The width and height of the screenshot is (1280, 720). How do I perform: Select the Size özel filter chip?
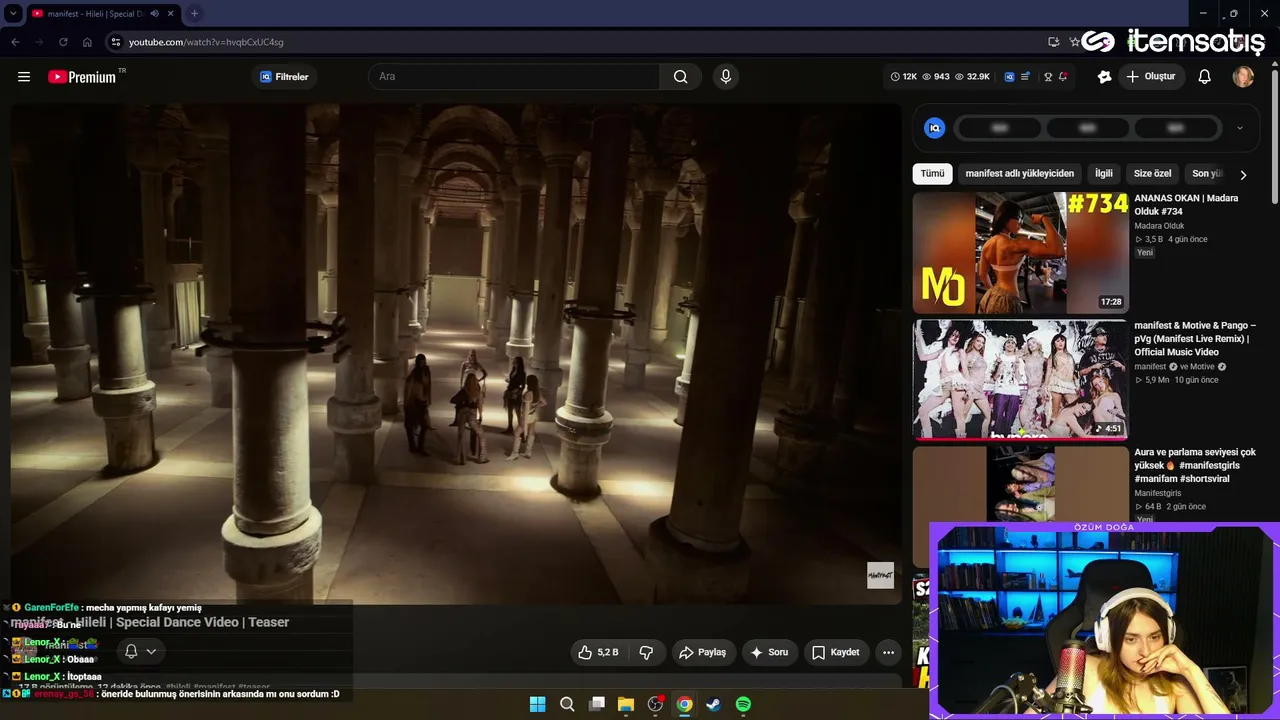[x=1152, y=173]
